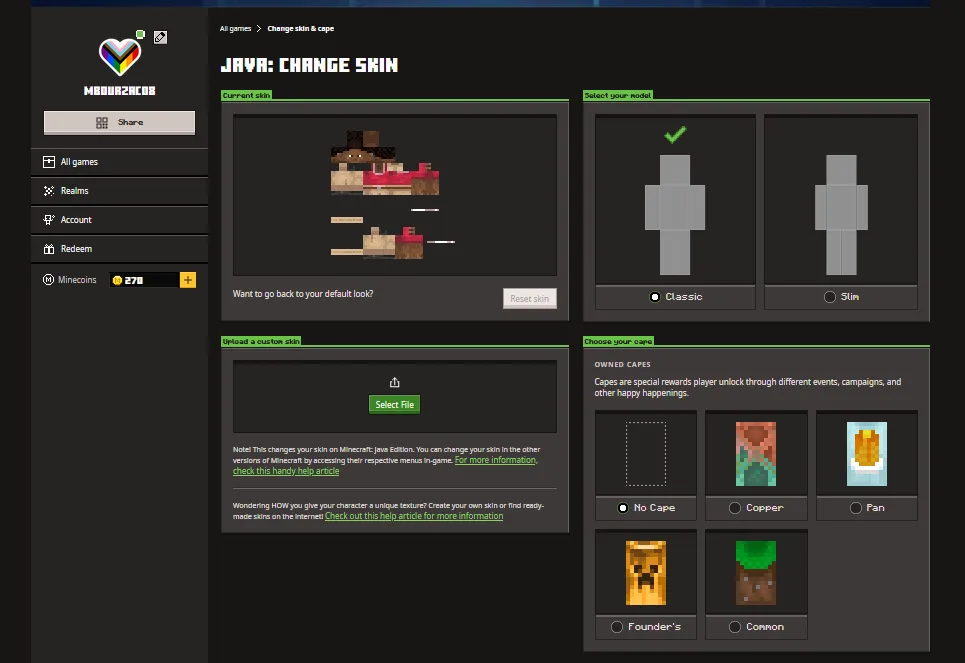Click the Realms sidebar icon
The width and height of the screenshot is (965, 663).
click(x=49, y=191)
